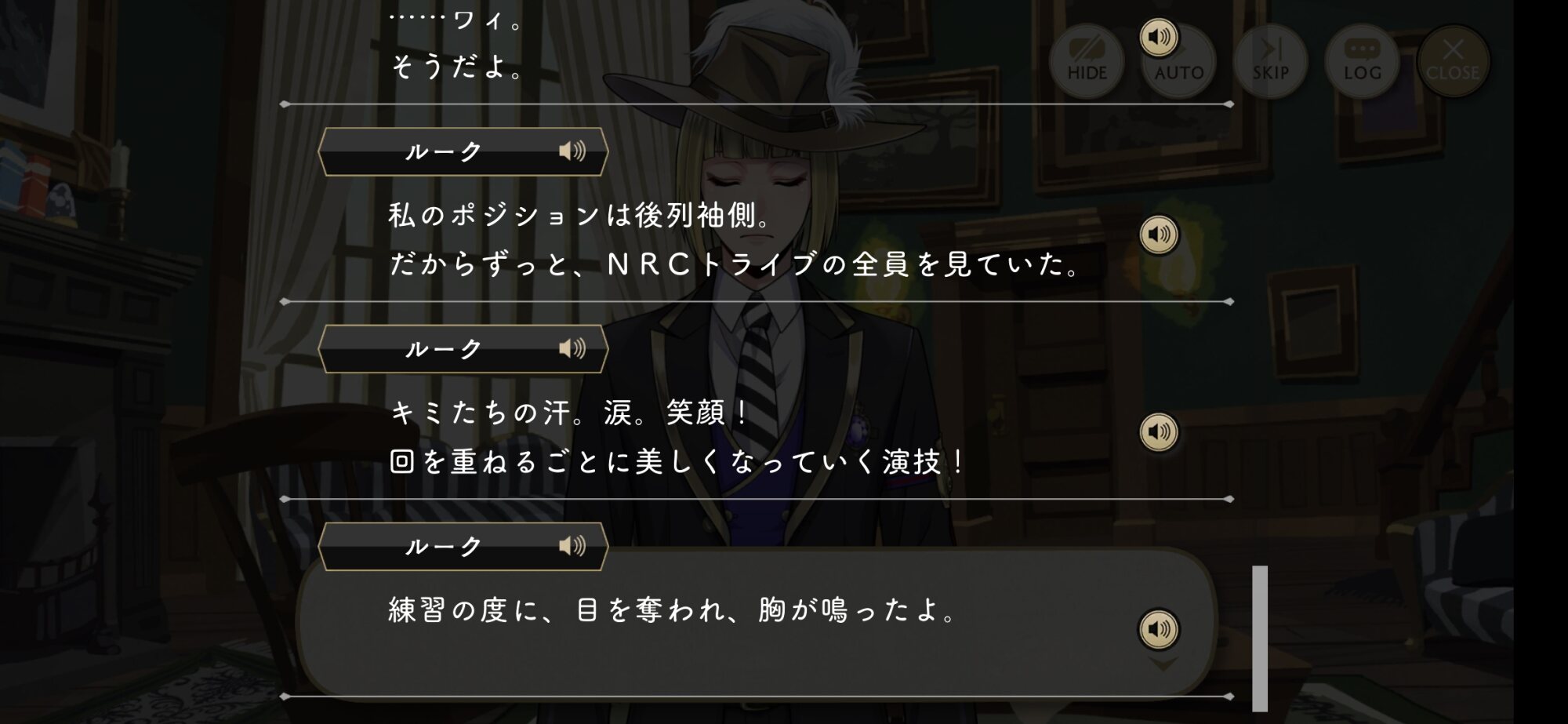Select the '回を重ねるごとに美しく' dialogue text

677,461
